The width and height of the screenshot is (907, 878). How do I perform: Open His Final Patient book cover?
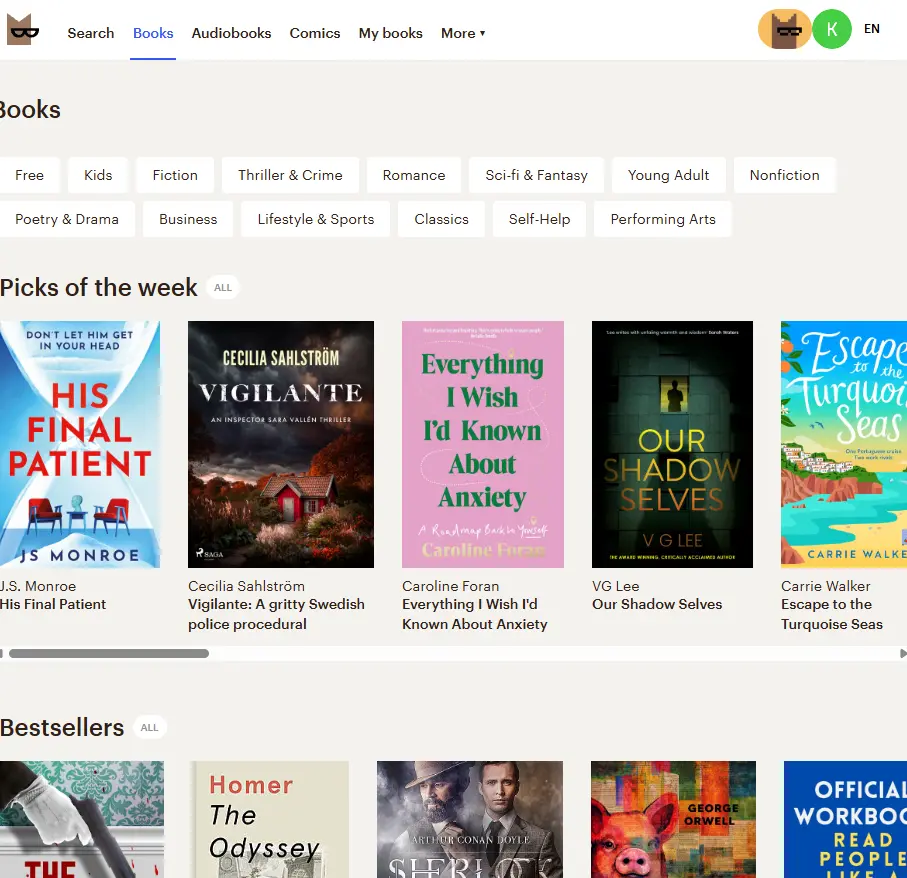click(x=80, y=444)
